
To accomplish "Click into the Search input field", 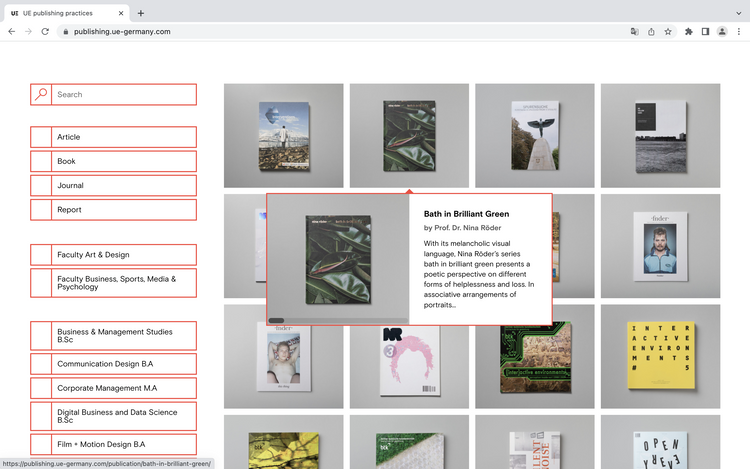I will tap(124, 94).
